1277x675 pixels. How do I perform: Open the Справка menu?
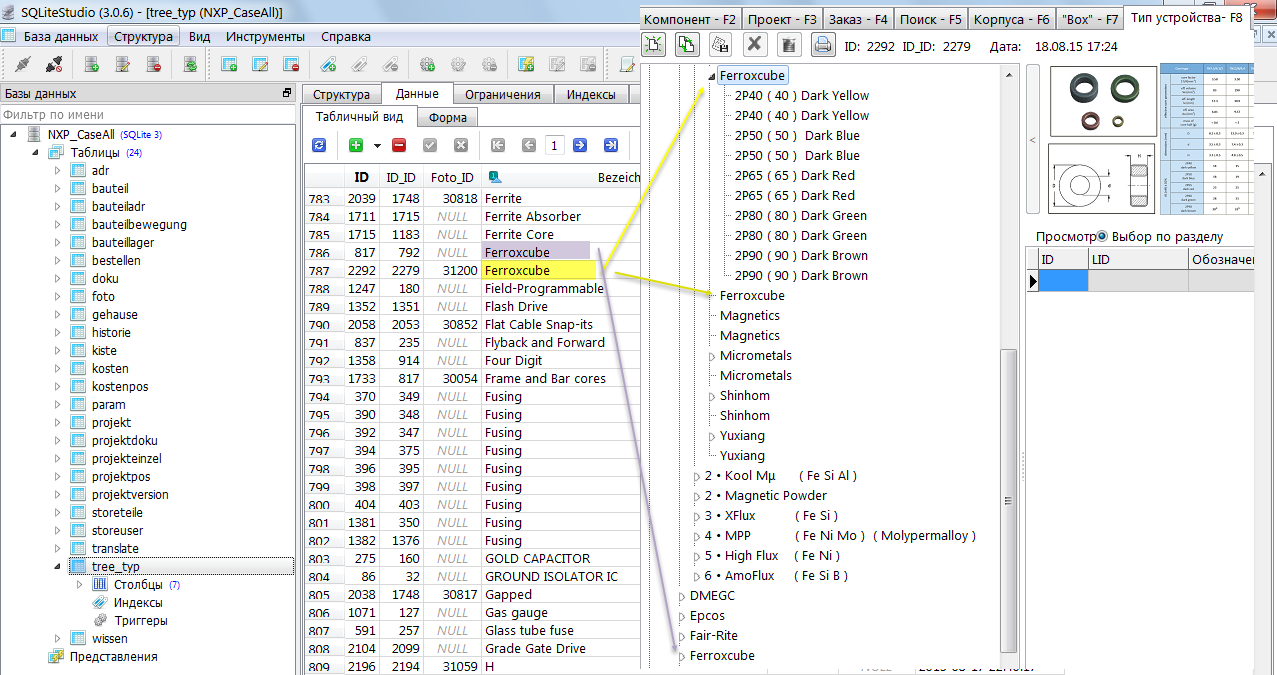click(x=346, y=37)
